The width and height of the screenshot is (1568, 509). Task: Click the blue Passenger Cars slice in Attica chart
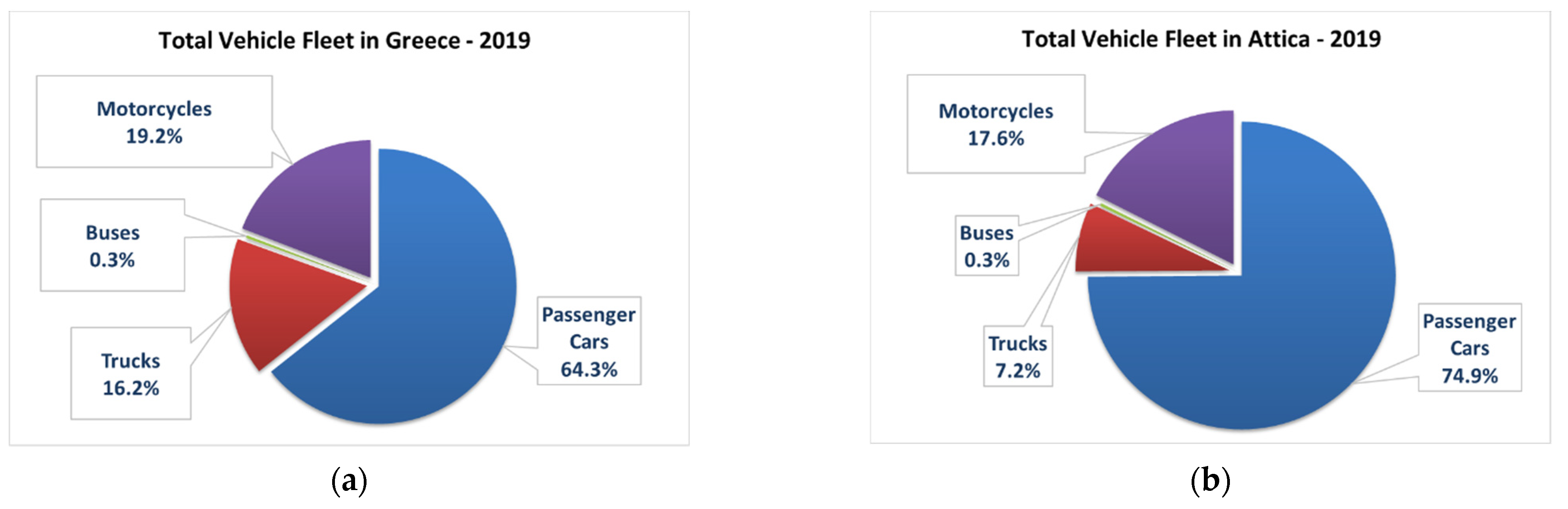pyautogui.click(x=1266, y=329)
